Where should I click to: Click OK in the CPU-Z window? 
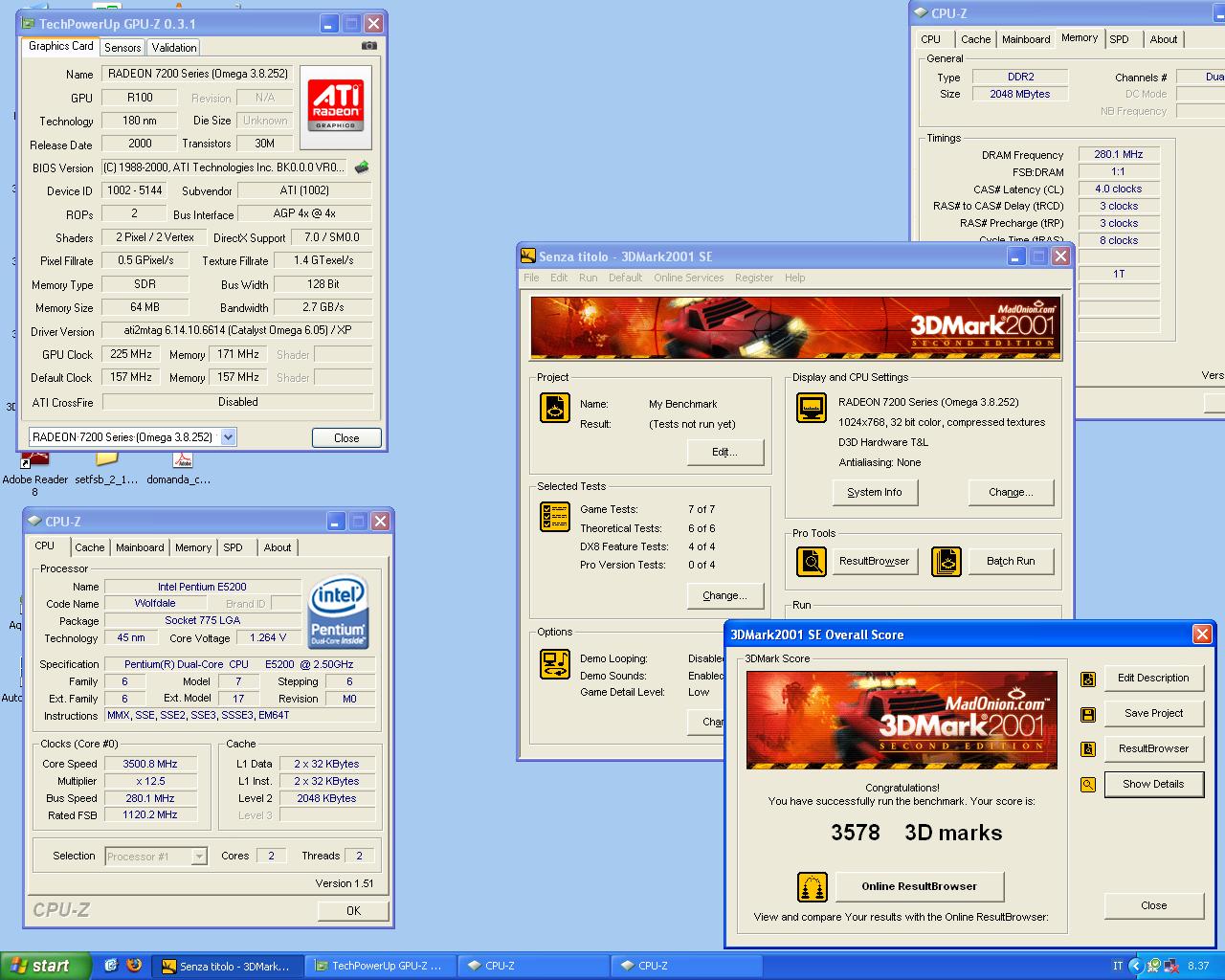click(x=353, y=911)
